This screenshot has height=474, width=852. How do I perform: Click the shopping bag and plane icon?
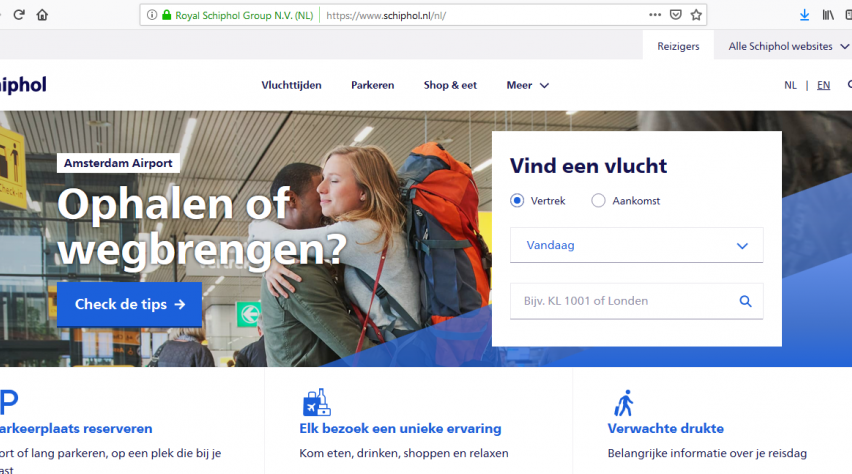click(316, 403)
